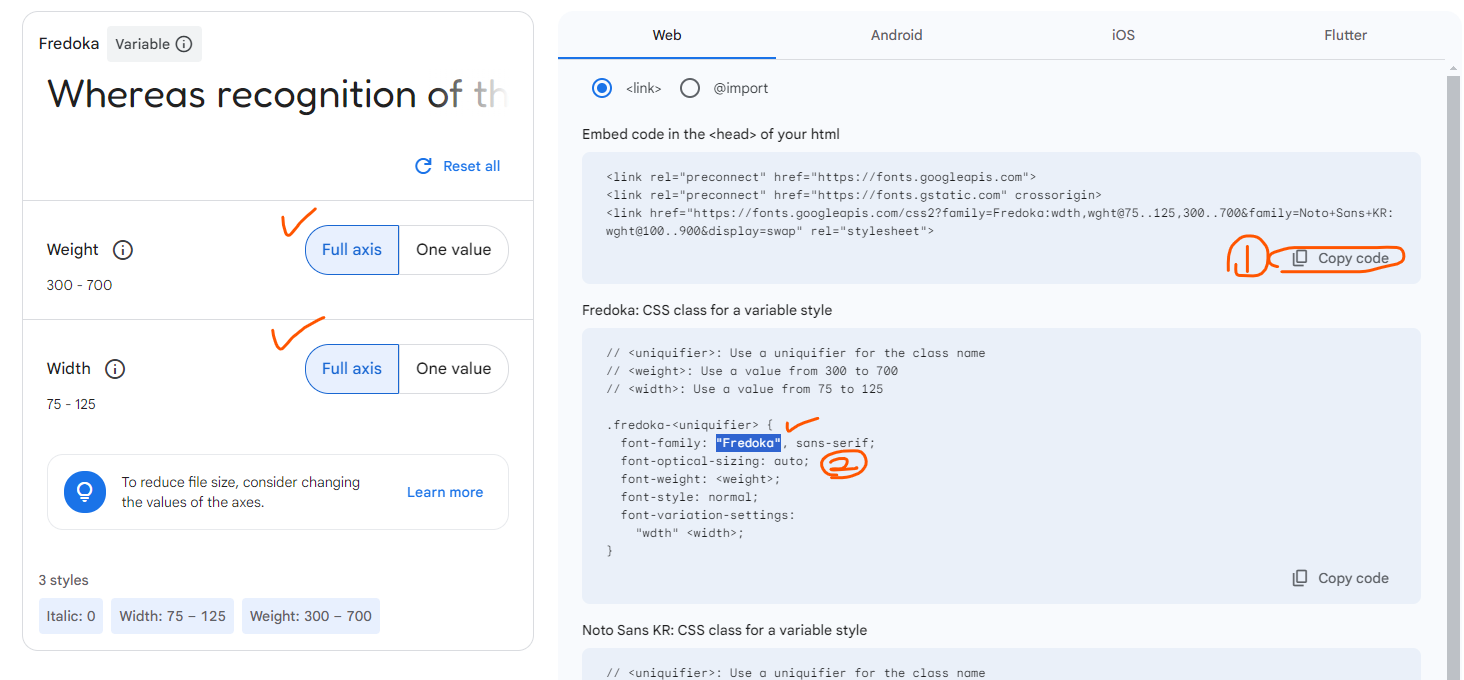Set Weight to Full axis
Image resolution: width=1464 pixels, height=680 pixels.
[352, 250]
